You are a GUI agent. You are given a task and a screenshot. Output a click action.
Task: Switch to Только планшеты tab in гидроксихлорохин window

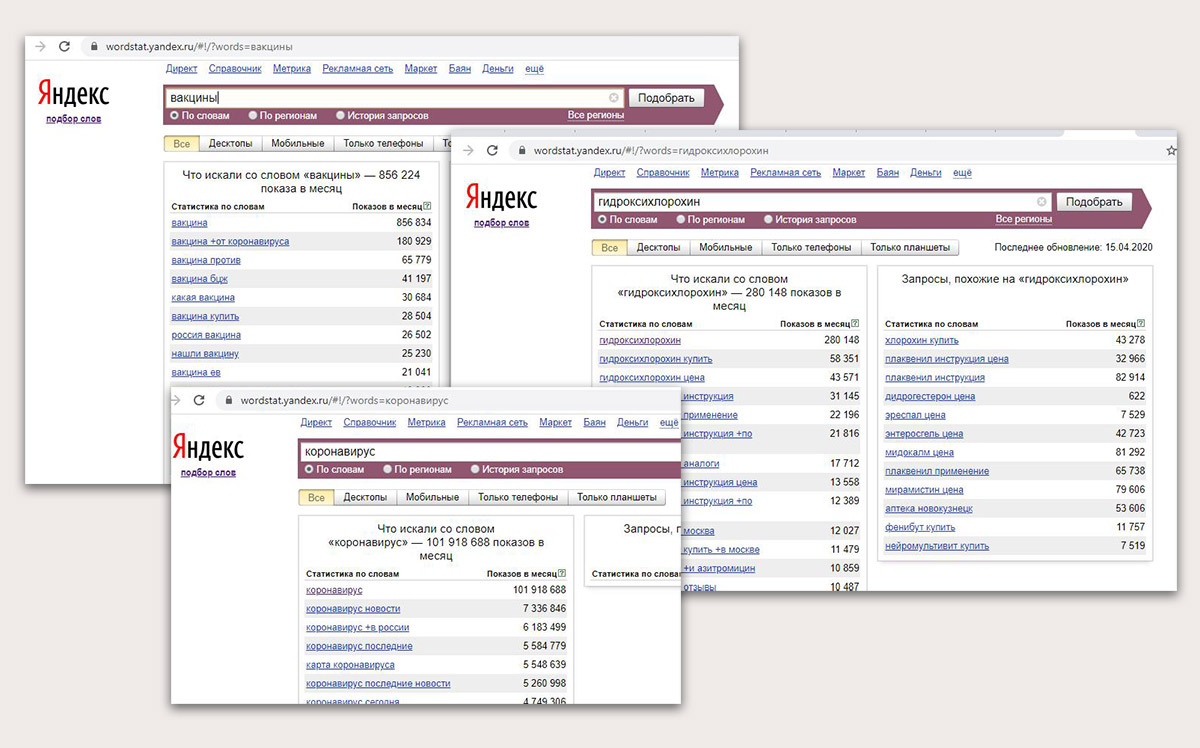pos(910,247)
